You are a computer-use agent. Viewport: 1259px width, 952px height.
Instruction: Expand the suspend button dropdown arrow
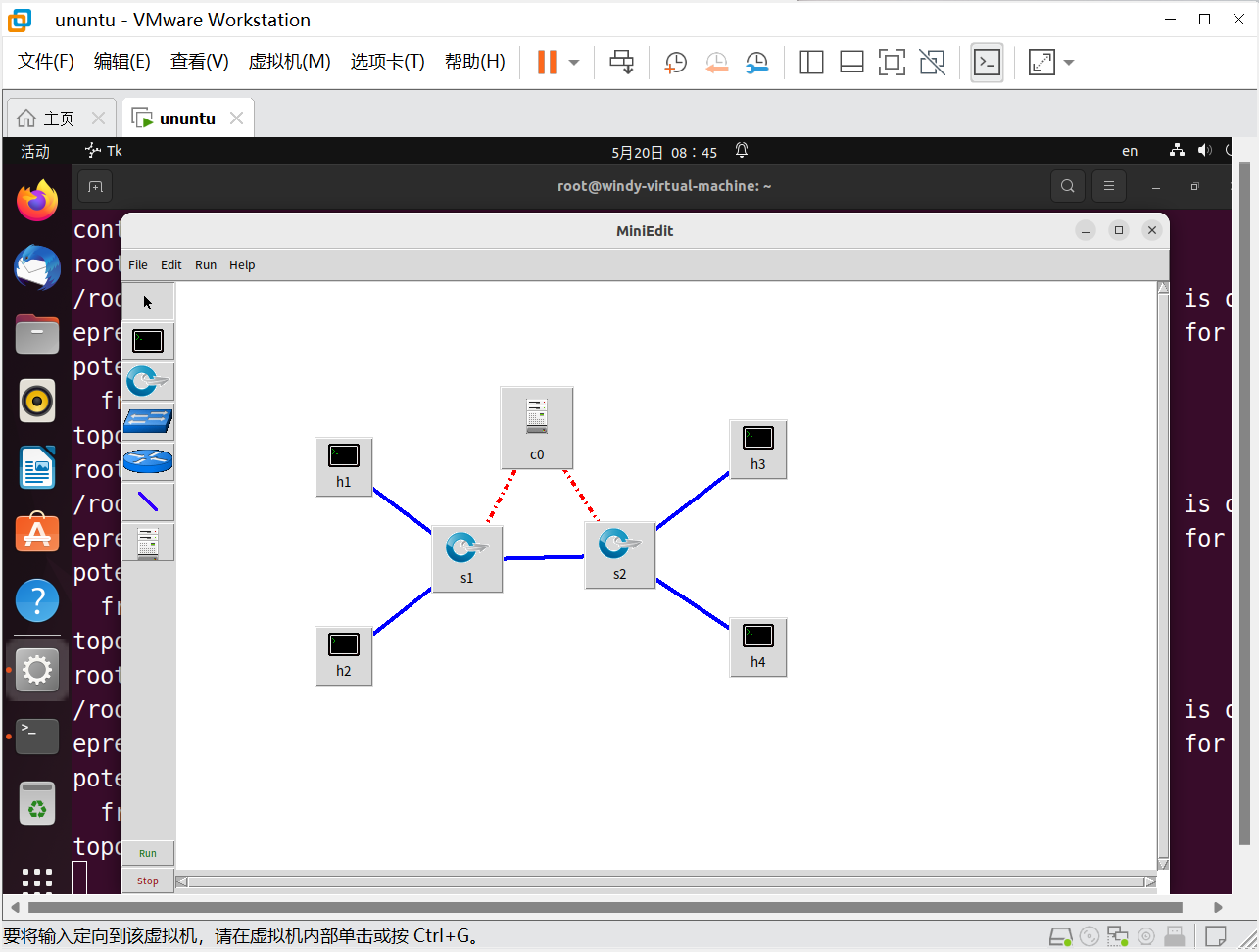tap(573, 62)
